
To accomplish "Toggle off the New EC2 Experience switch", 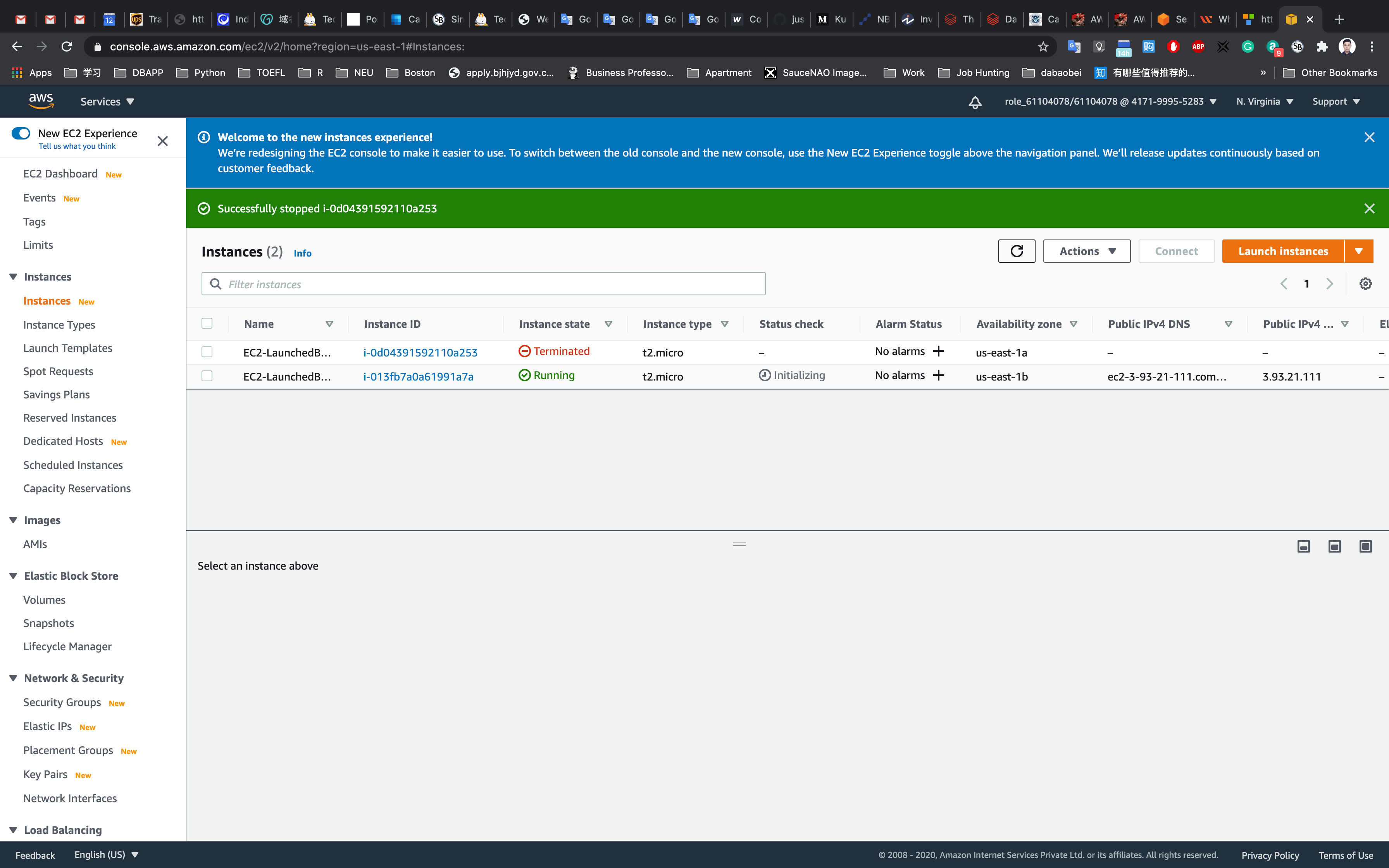I will pos(21,133).
